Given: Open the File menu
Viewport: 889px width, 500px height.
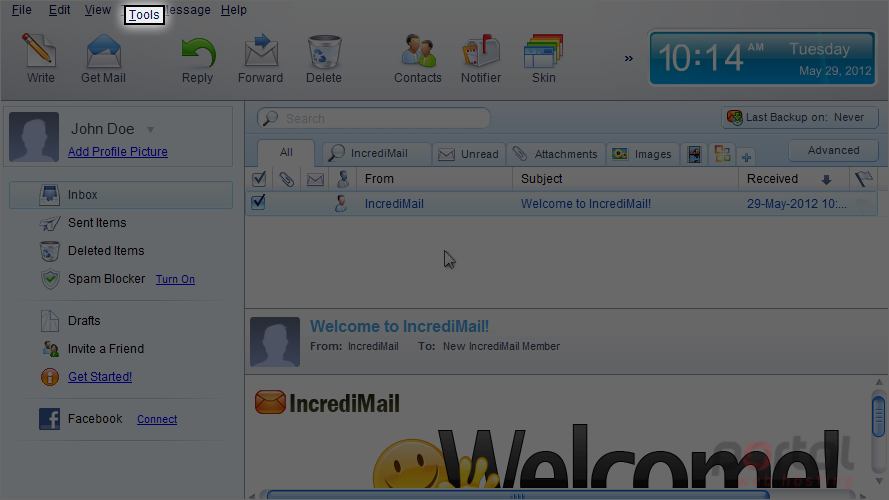Looking at the screenshot, I should pyautogui.click(x=22, y=10).
